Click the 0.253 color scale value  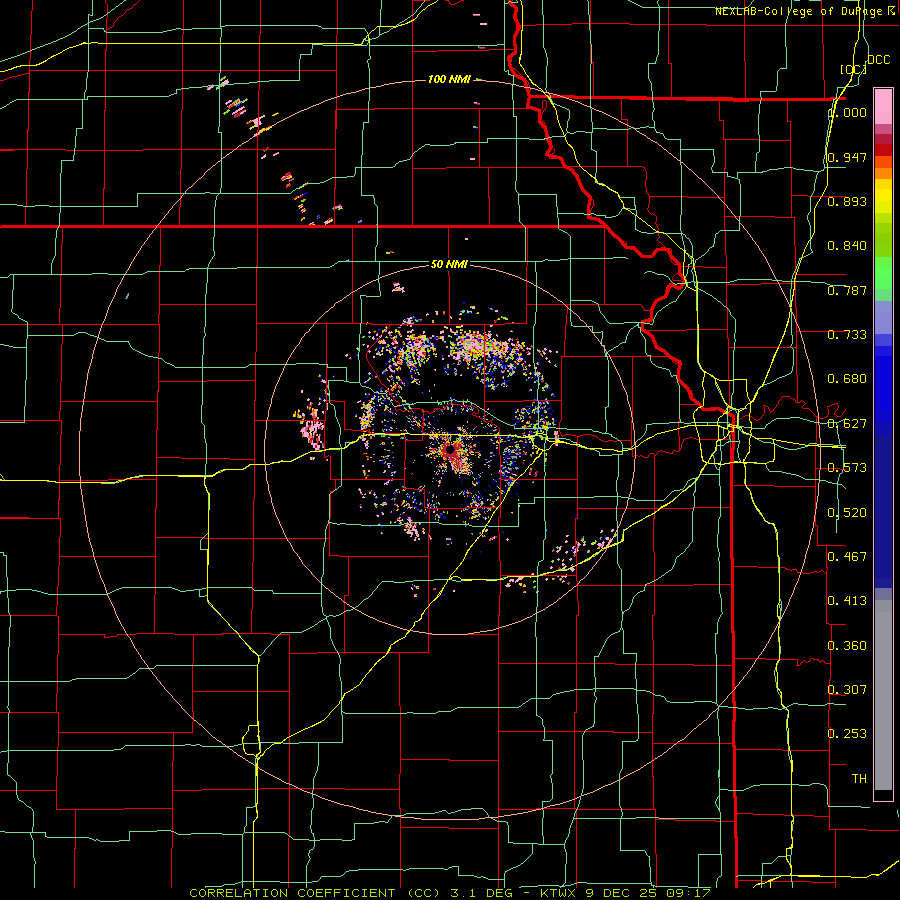[x=847, y=734]
